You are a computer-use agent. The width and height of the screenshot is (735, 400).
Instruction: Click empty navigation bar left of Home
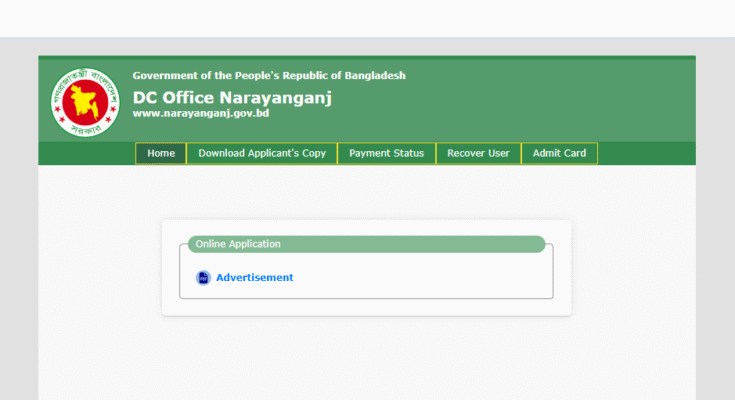point(88,153)
